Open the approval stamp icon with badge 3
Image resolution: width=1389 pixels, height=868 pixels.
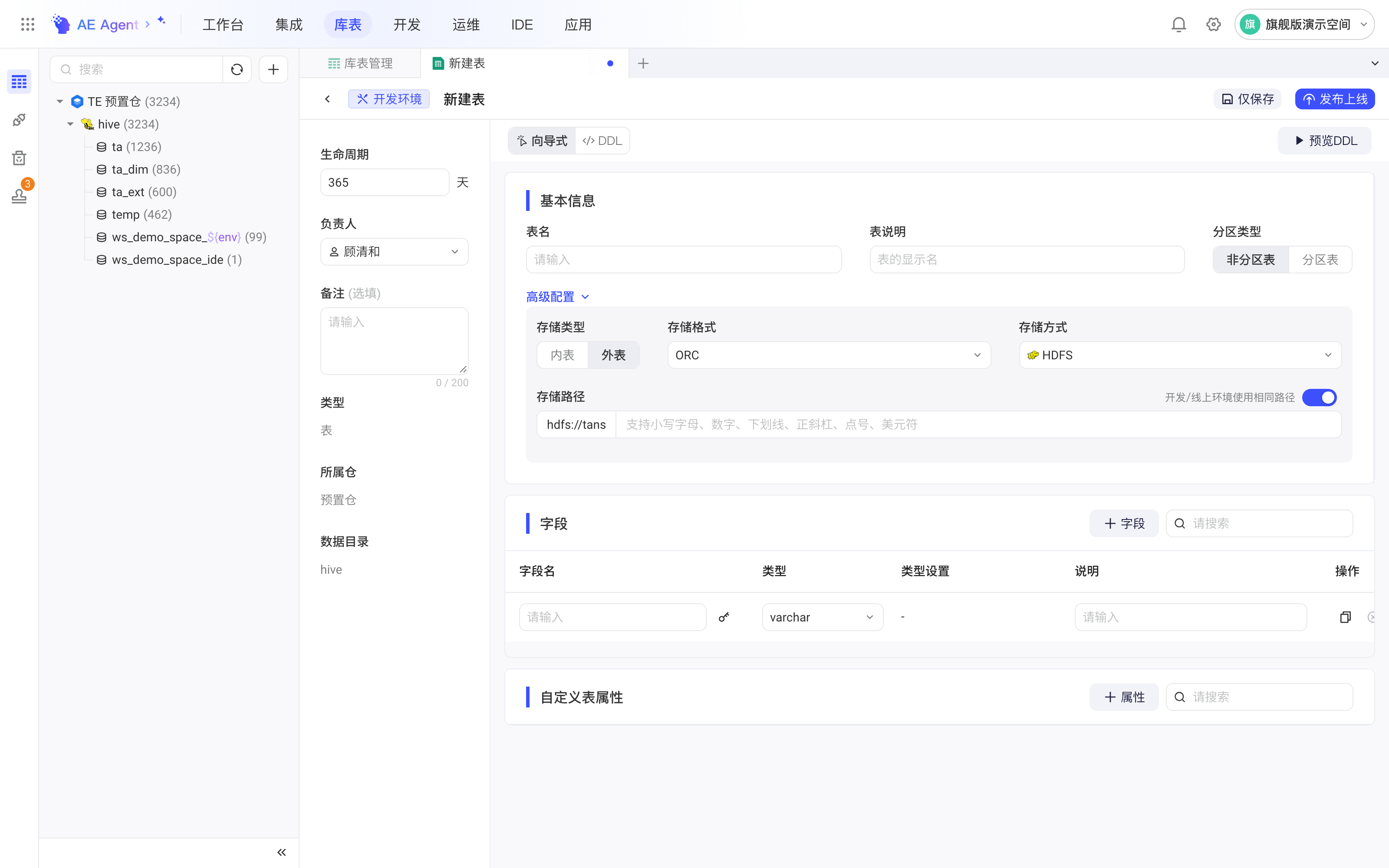19,196
